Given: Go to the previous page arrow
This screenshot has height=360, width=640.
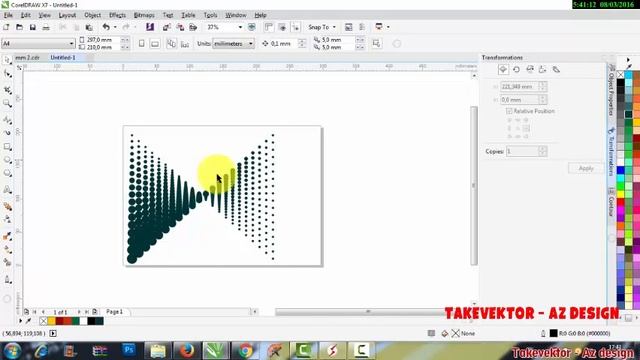Looking at the screenshot, I should click(x=43, y=312).
